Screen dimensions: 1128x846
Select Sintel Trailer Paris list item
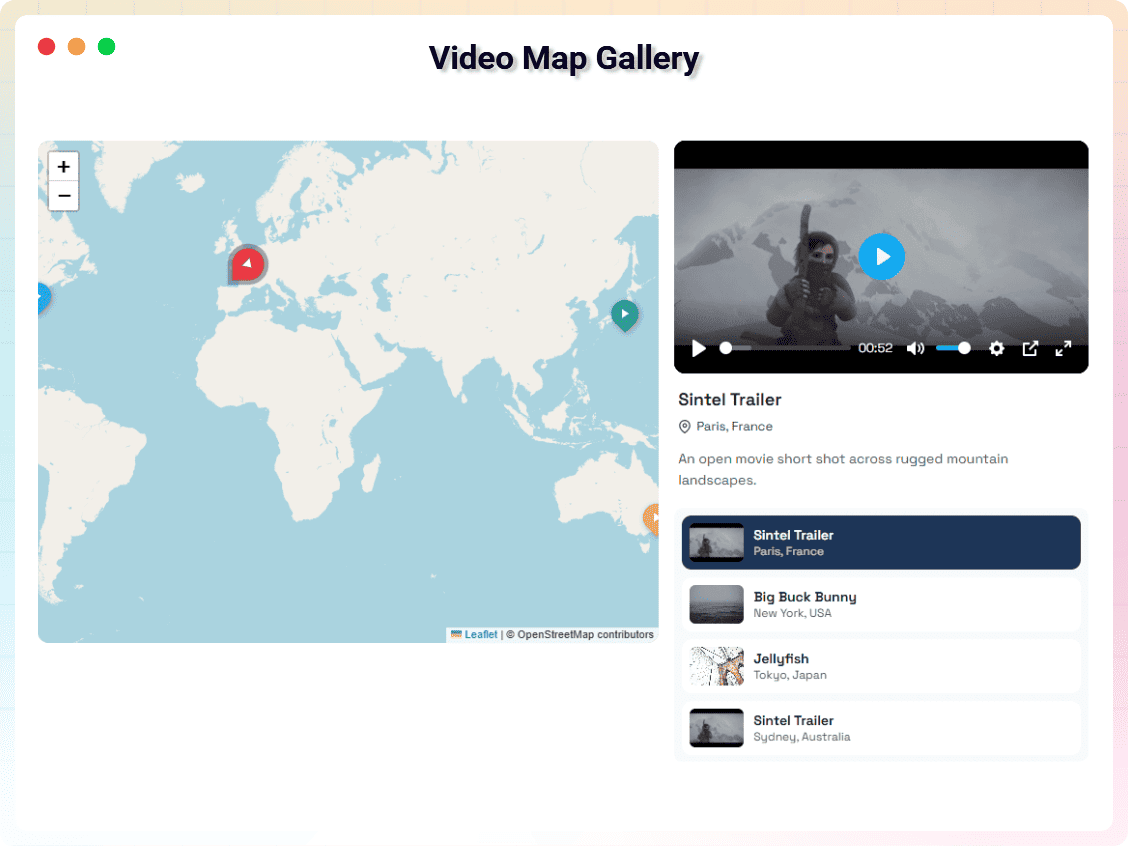click(x=881, y=542)
